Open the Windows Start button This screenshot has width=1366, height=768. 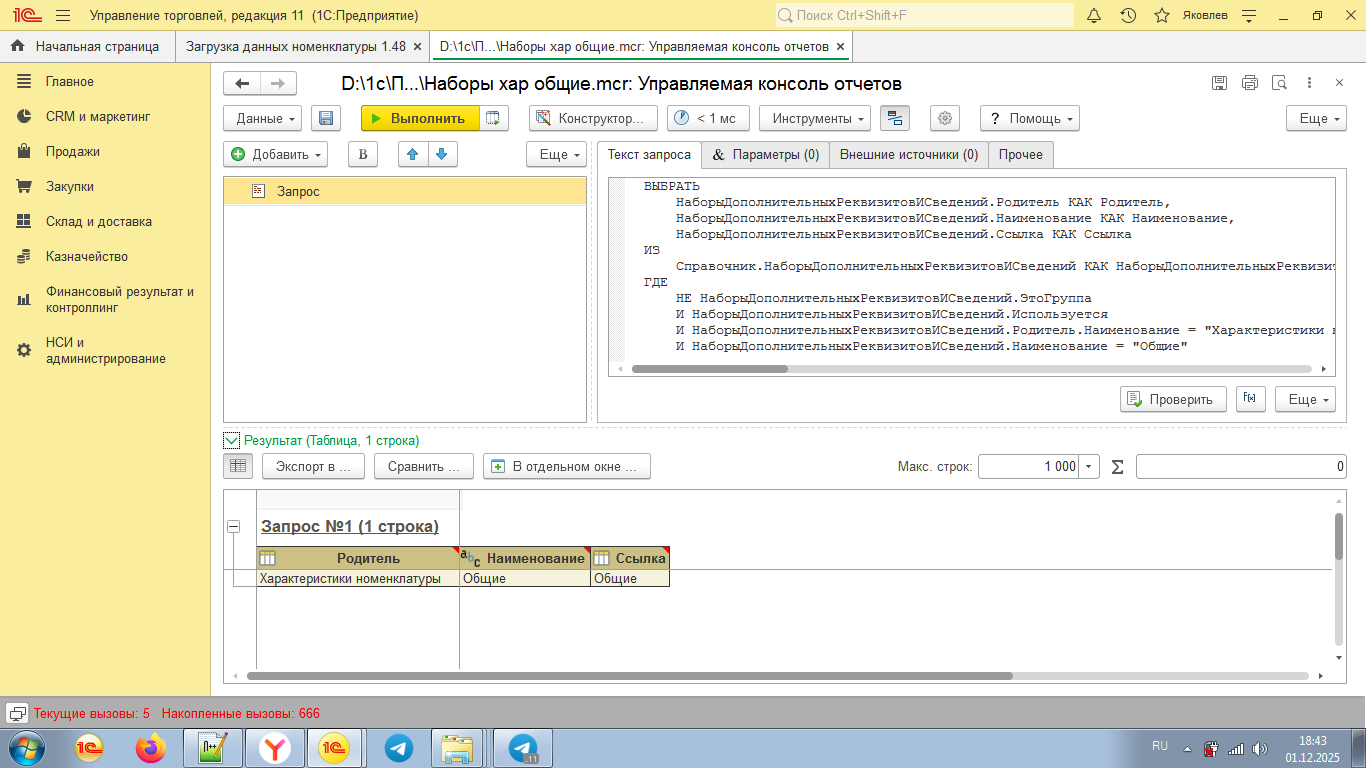coord(25,747)
